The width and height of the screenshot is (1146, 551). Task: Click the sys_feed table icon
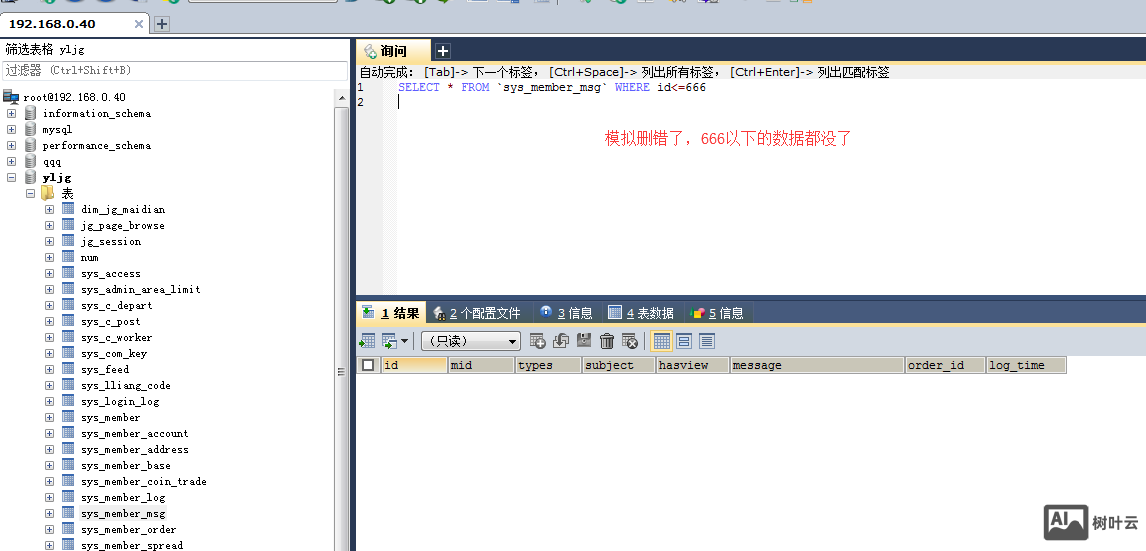coord(68,369)
